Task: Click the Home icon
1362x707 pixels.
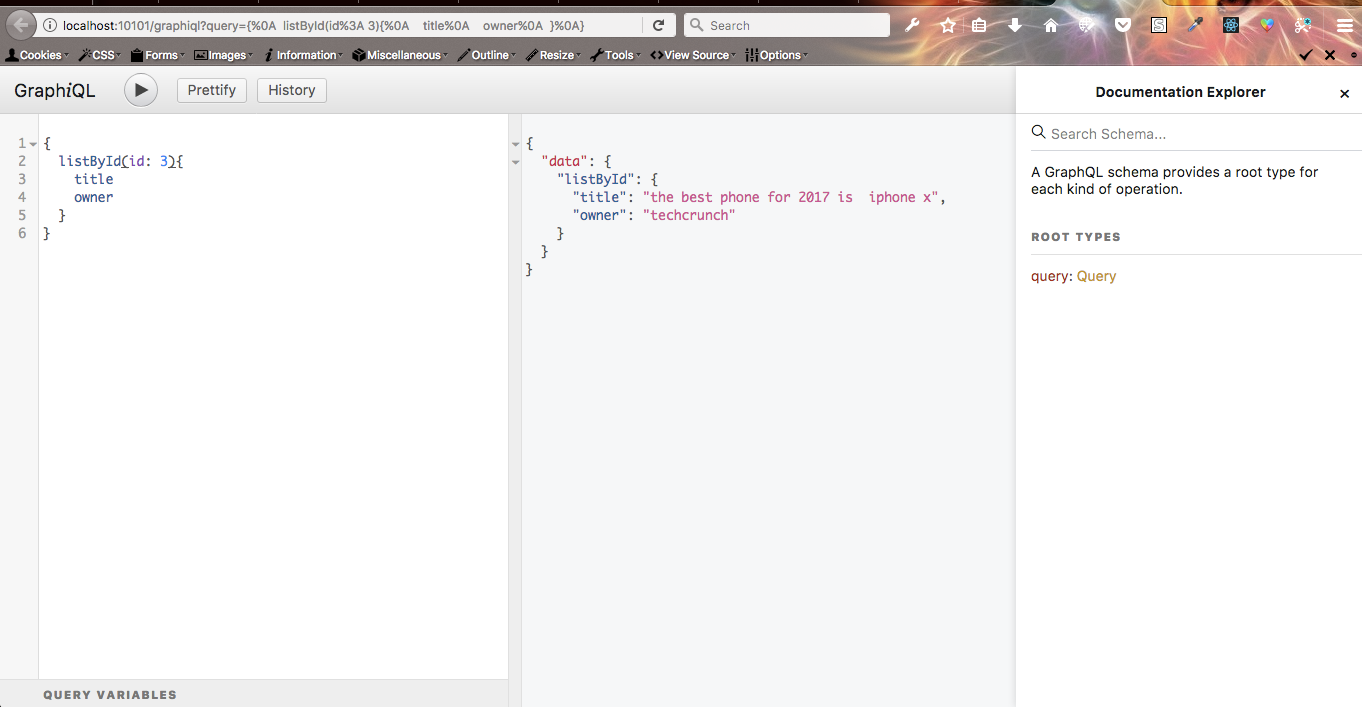Action: (1051, 25)
